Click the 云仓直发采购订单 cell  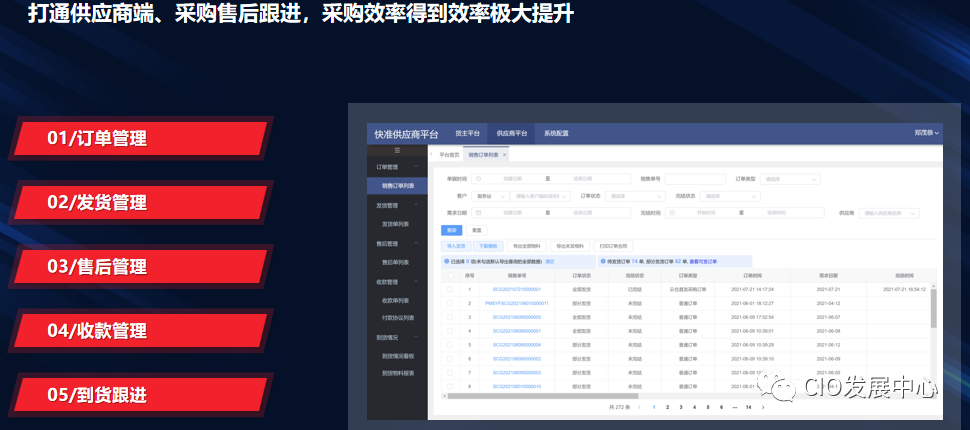tap(688, 289)
